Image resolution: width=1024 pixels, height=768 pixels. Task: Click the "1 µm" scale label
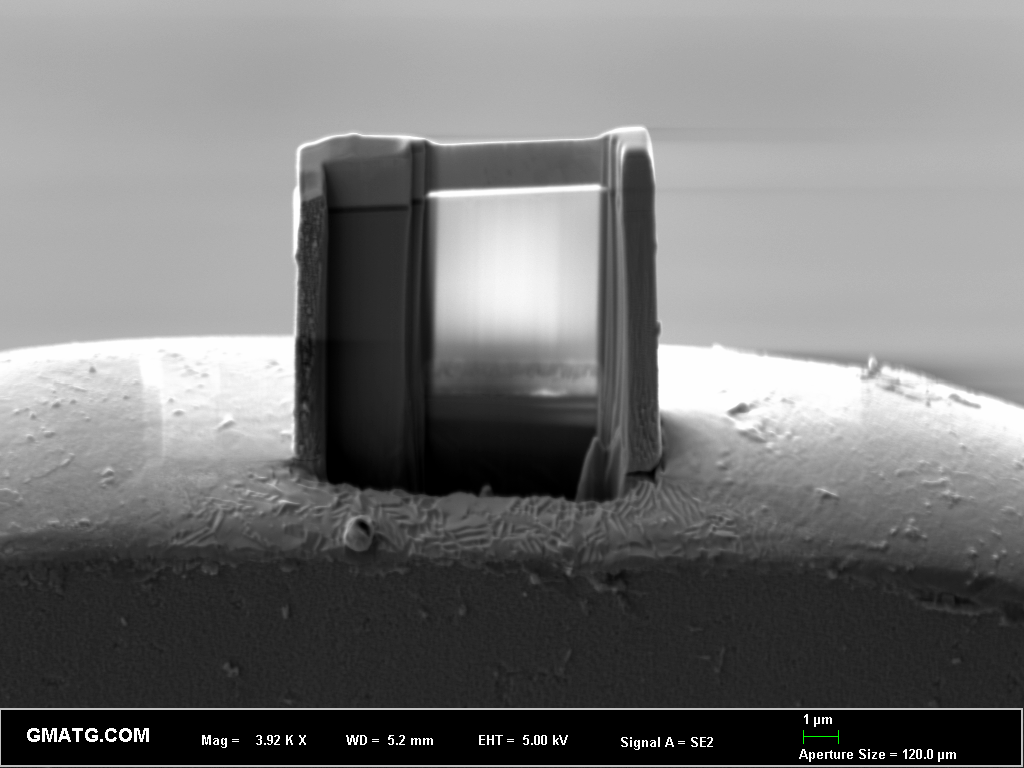[818, 720]
